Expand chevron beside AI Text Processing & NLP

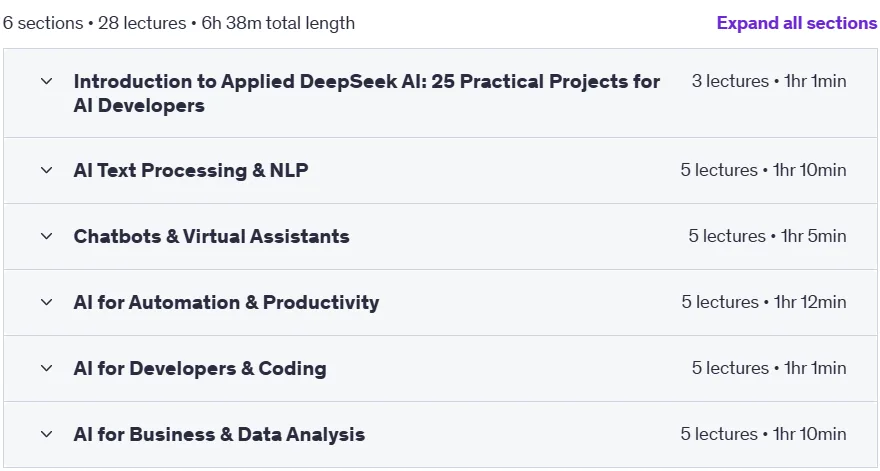pyautogui.click(x=47, y=170)
